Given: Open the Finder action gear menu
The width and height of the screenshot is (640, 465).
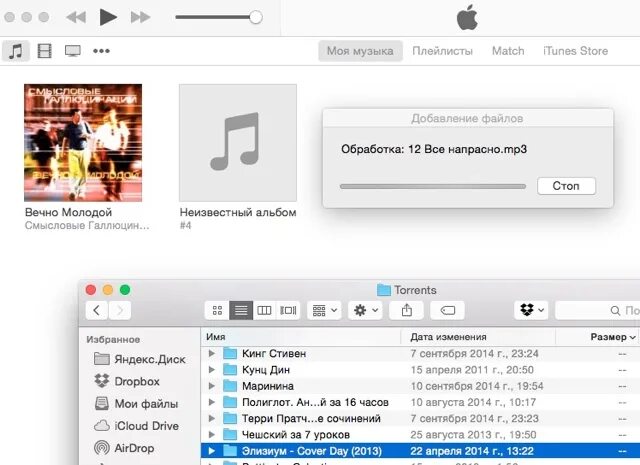Looking at the screenshot, I should point(365,311).
